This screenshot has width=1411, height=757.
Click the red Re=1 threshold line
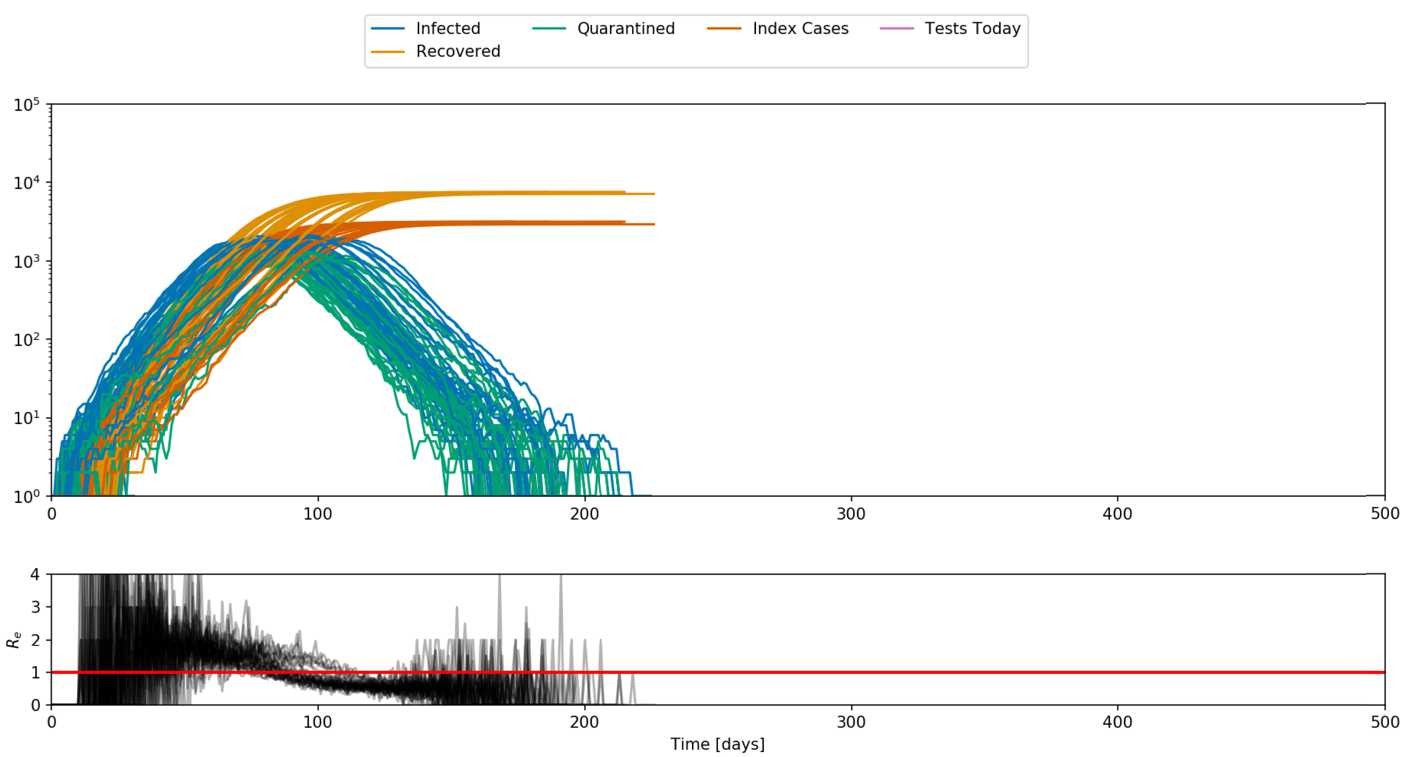718,672
